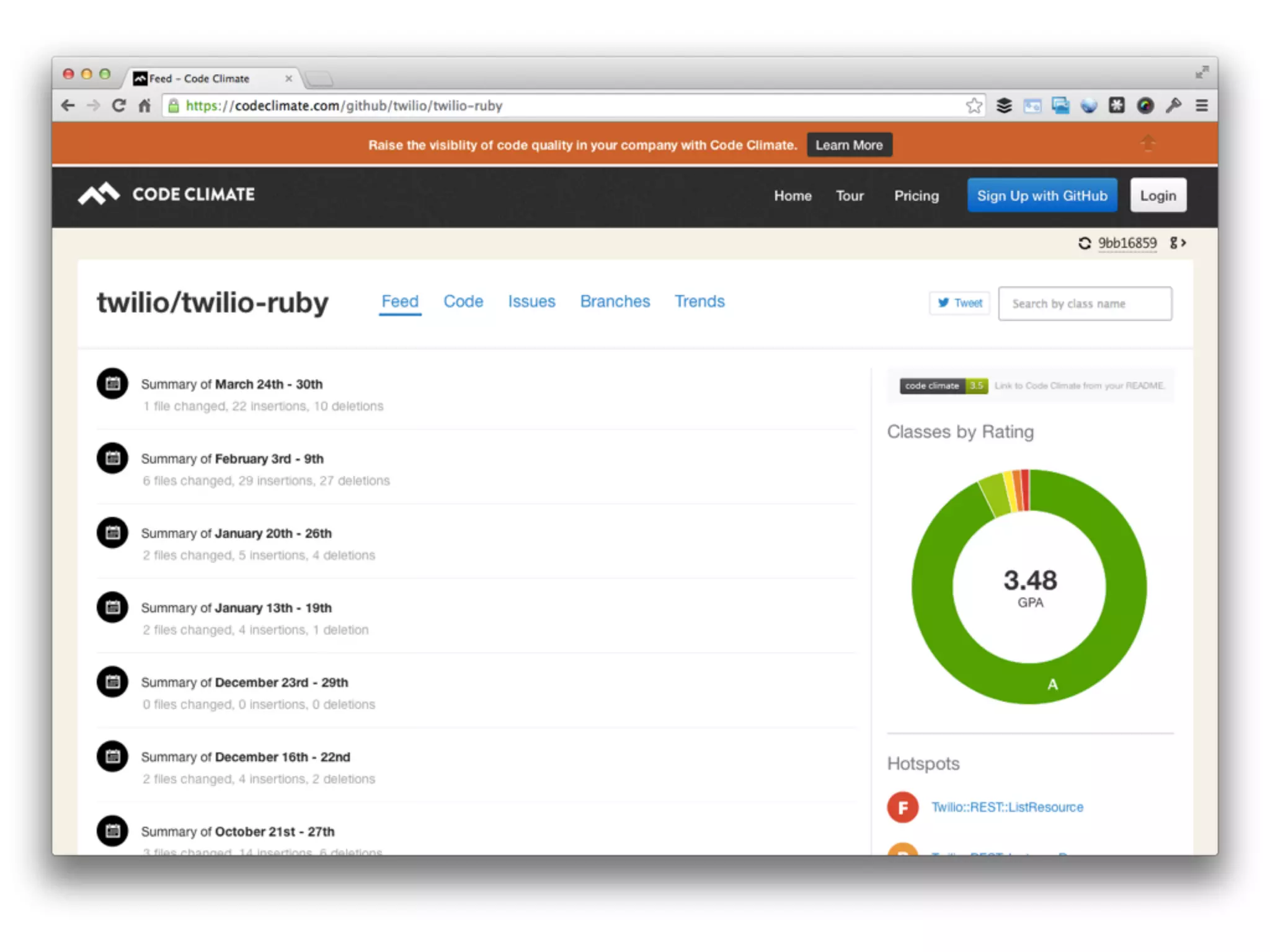This screenshot has width=1270, height=952.
Task: Click the refresh icon beside commit 9bb16859
Action: pos(1084,243)
